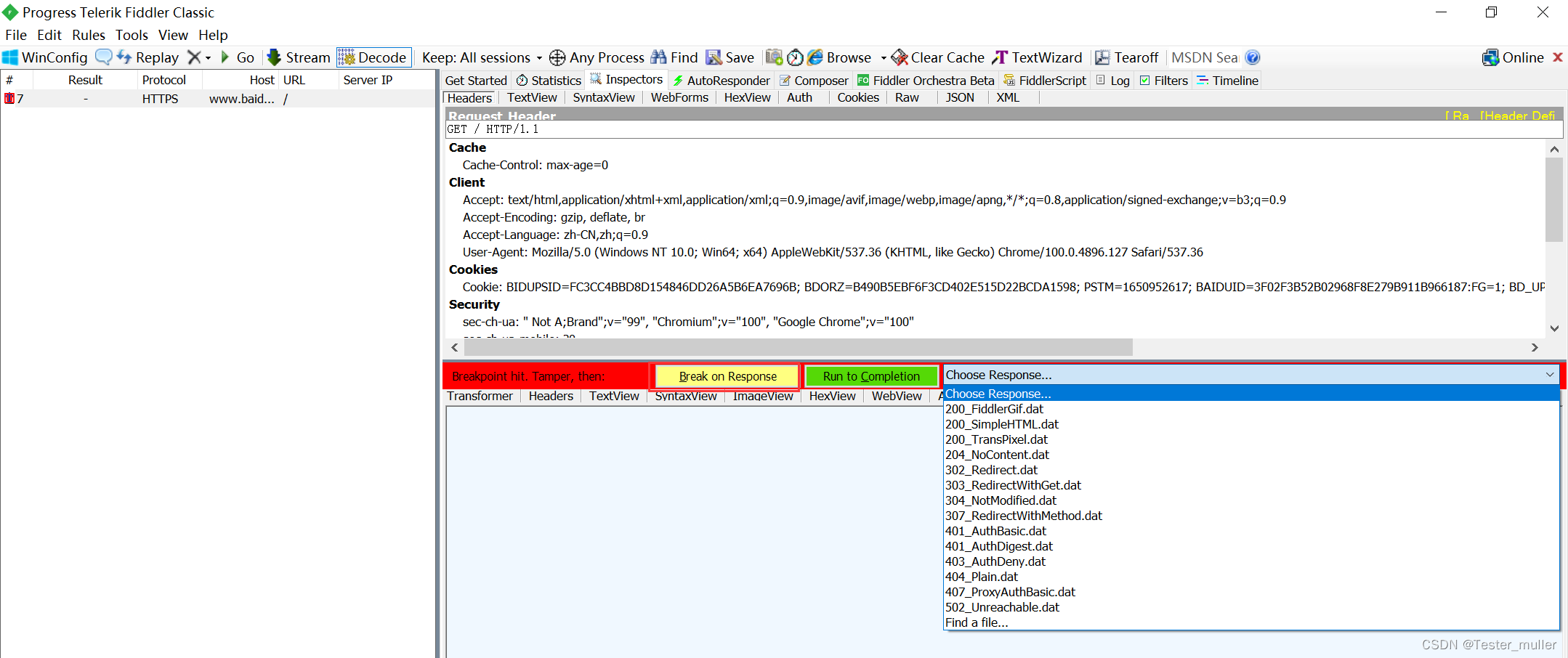This screenshot has height=658, width=1568.
Task: Open the Tools menu
Action: [x=132, y=35]
